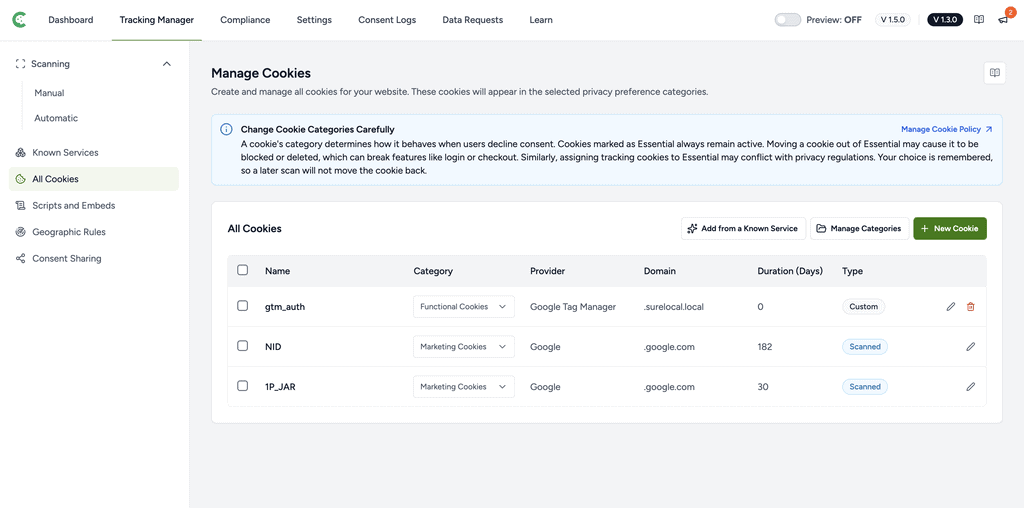
Task: Open the documentation book icon in header
Action: pyautogui.click(x=978, y=20)
